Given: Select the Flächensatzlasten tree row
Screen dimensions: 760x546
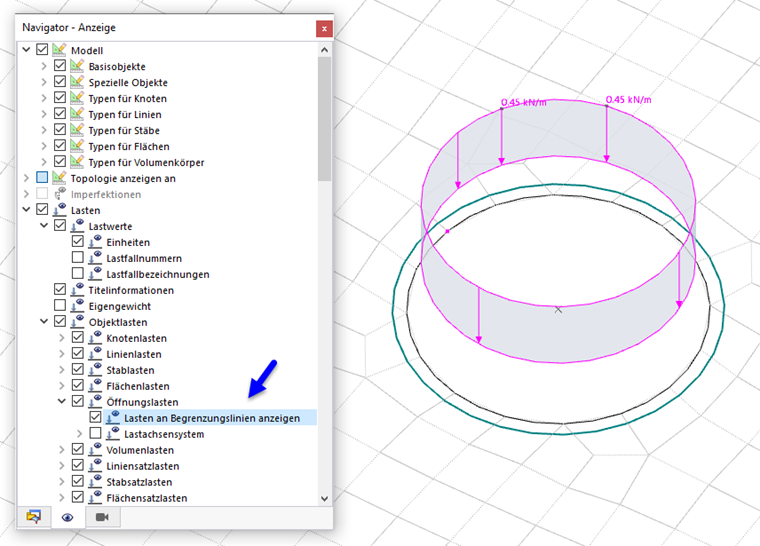Looking at the screenshot, I should [x=147, y=498].
